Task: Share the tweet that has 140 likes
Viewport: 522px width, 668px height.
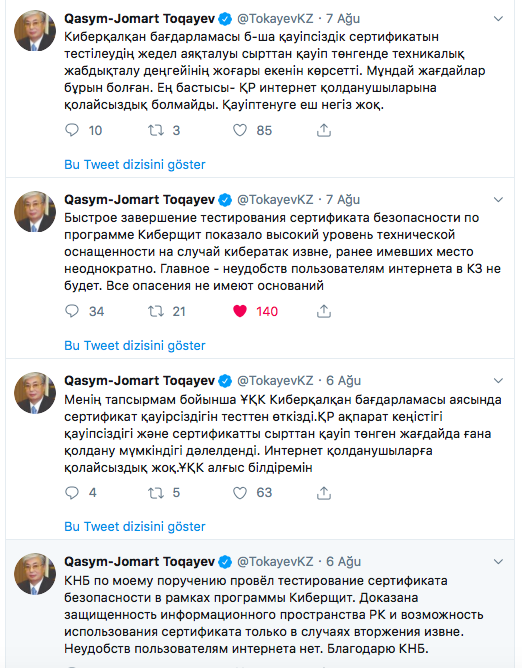Action: click(324, 311)
